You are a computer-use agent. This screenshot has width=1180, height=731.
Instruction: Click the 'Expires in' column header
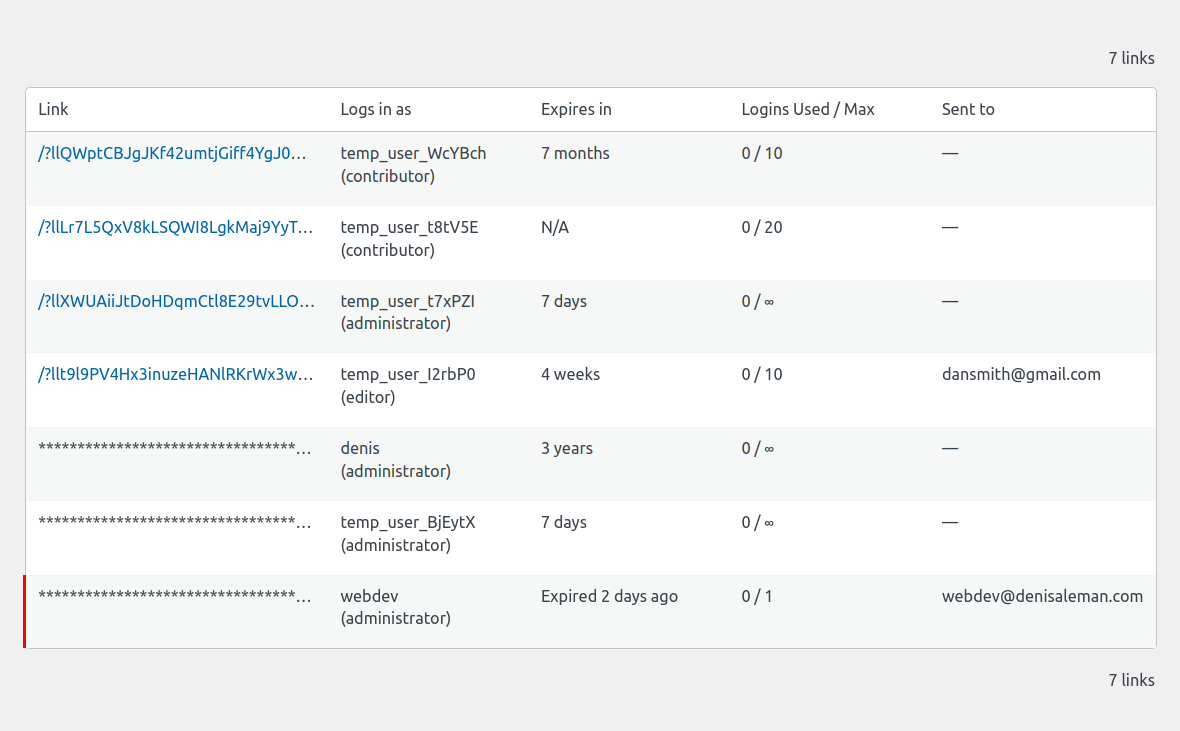576,109
